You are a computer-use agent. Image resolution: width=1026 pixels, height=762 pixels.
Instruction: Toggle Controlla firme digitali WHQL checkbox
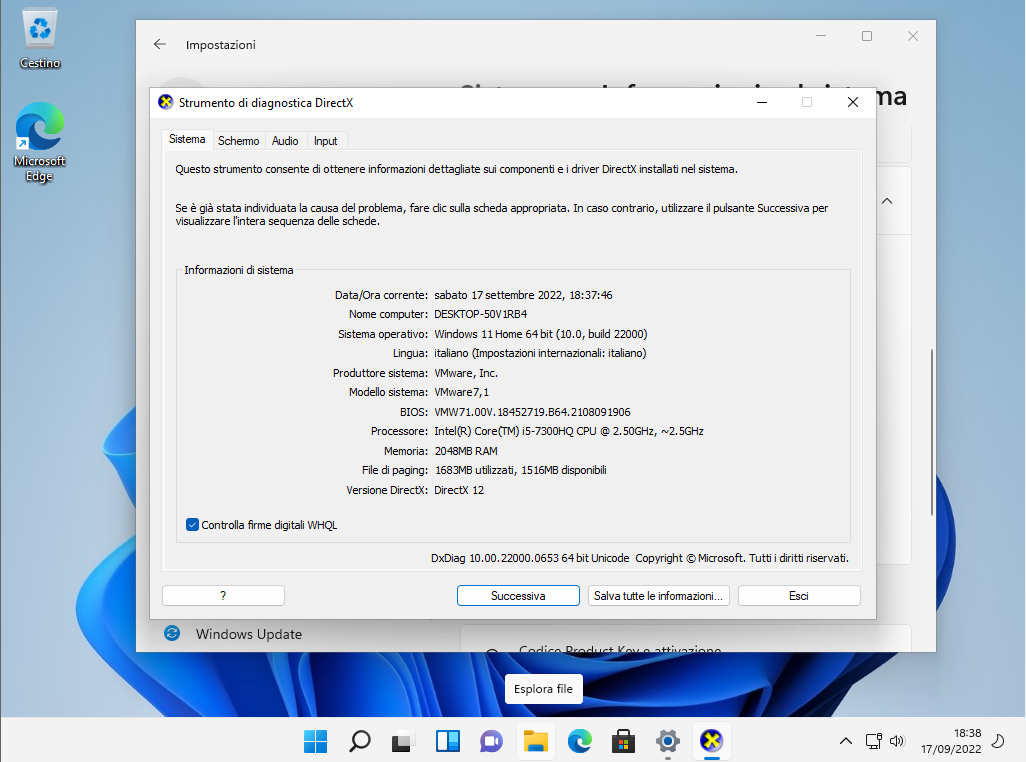pos(192,525)
